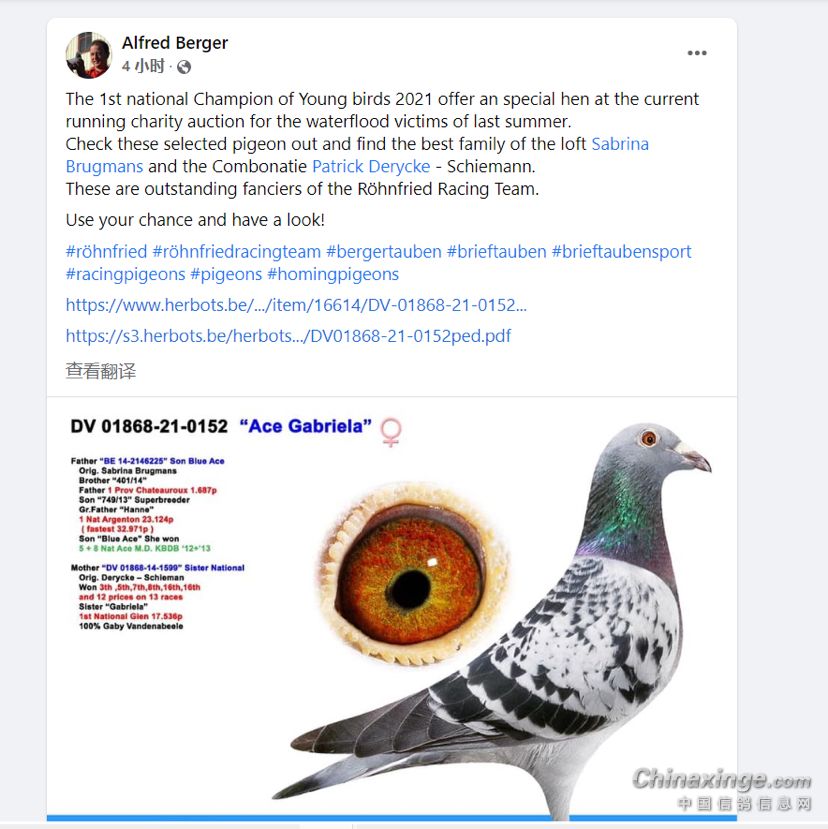Click the #brieftaubensport hashtag

coord(621,252)
